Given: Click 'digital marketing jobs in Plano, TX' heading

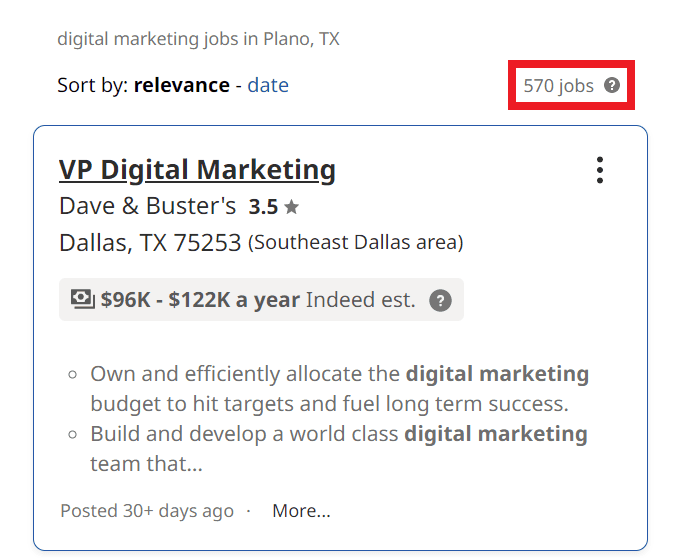Looking at the screenshot, I should (x=199, y=39).
